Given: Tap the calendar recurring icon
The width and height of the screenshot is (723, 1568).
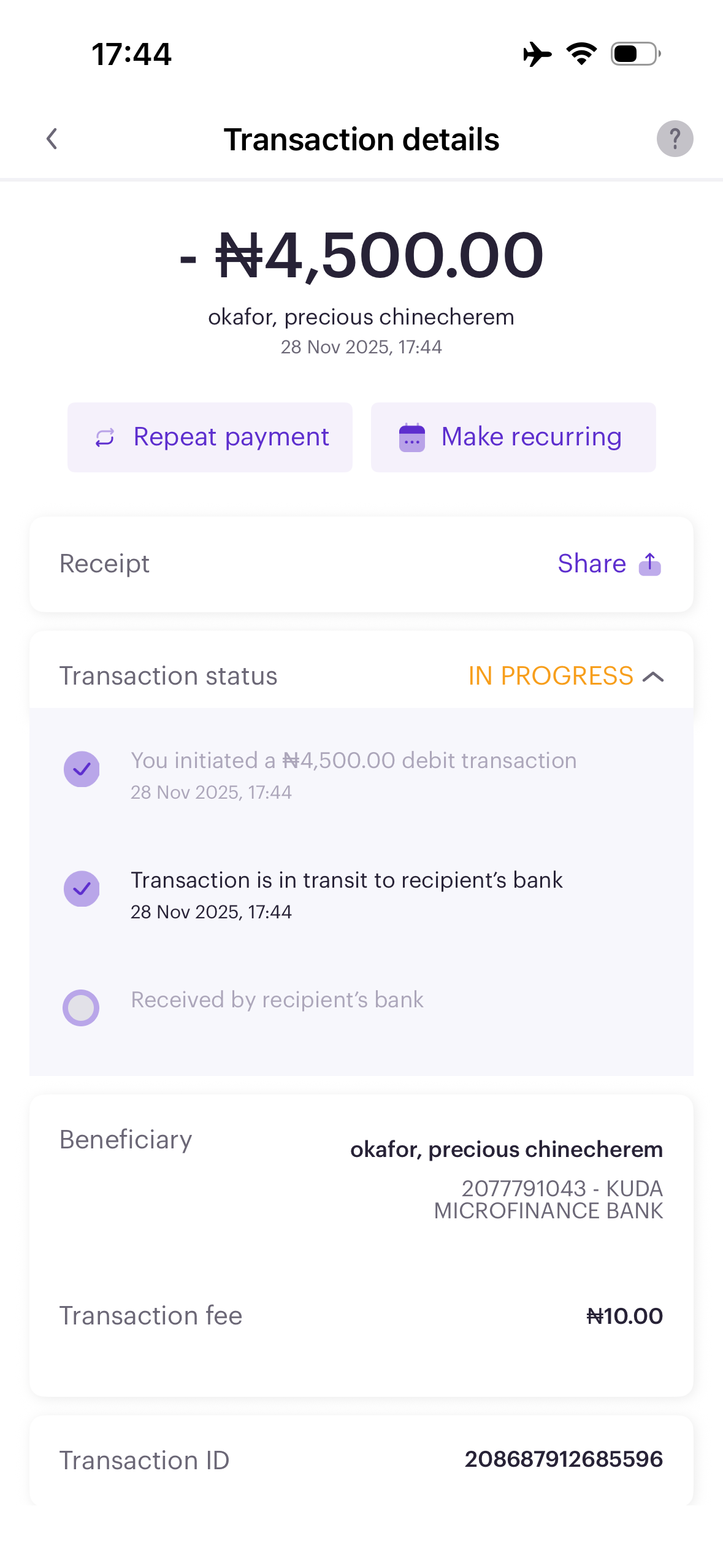Looking at the screenshot, I should (x=412, y=437).
